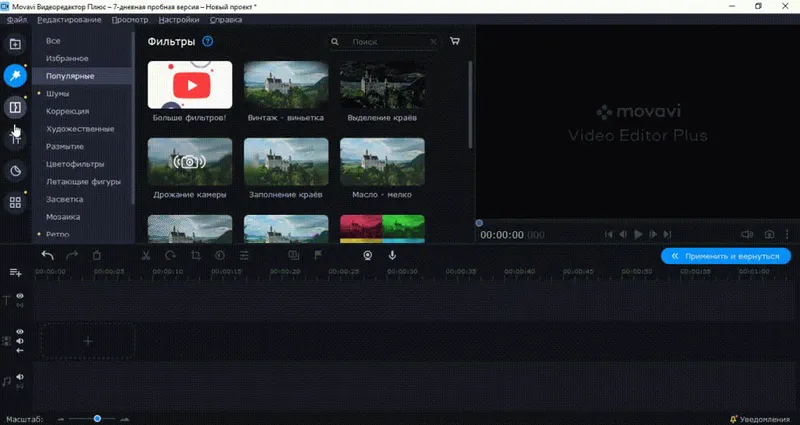
Task: Select the Crop tool
Action: [x=195, y=256]
